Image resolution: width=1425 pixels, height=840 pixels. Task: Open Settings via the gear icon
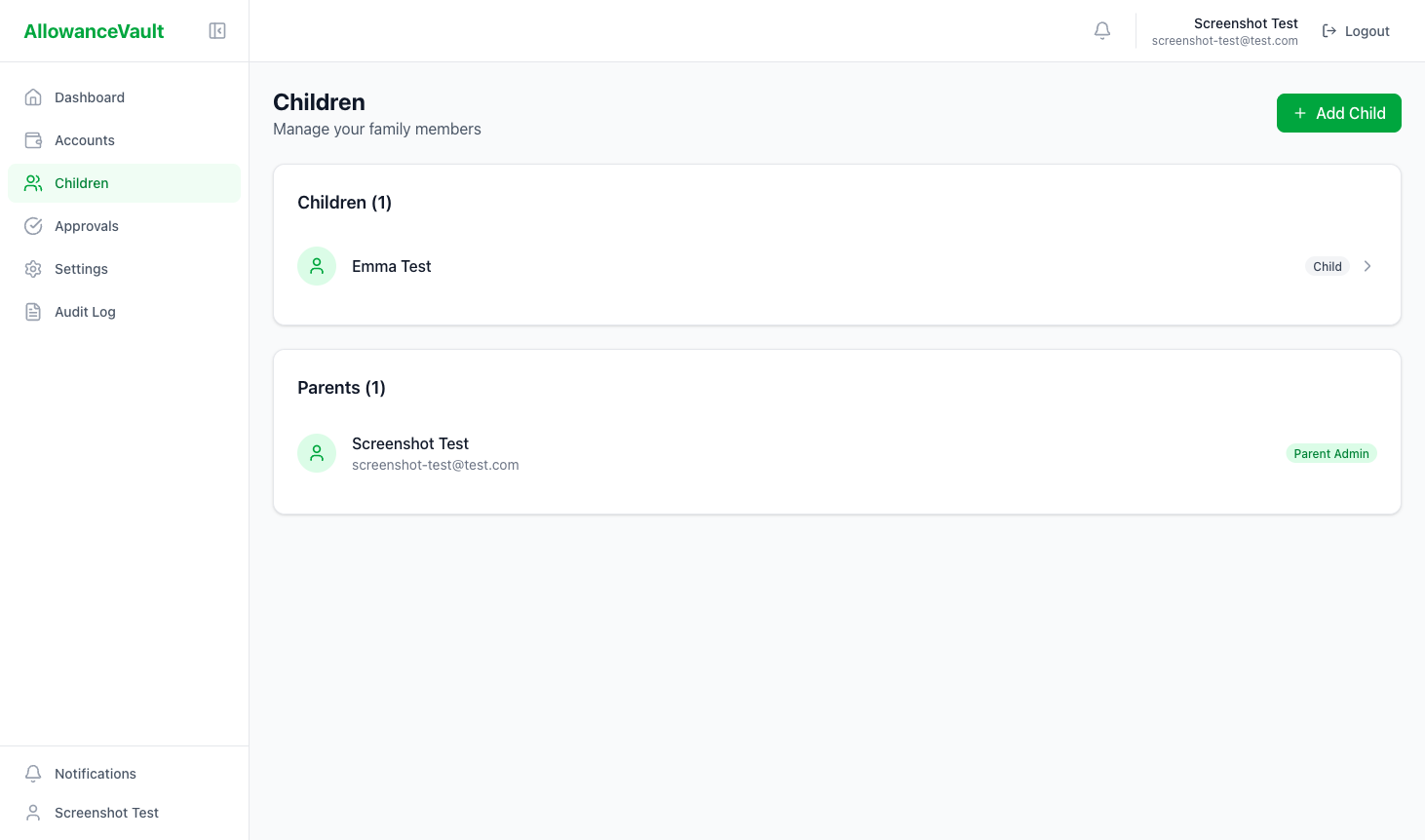[33, 268]
